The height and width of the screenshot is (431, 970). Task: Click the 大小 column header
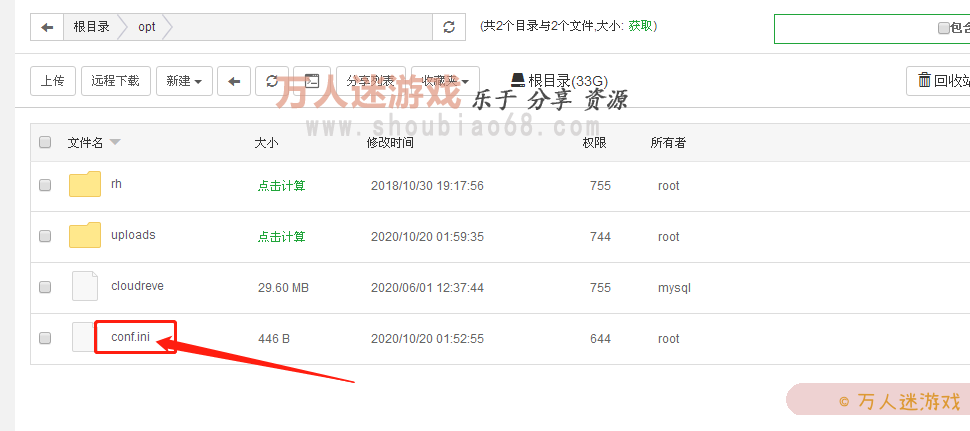267,143
